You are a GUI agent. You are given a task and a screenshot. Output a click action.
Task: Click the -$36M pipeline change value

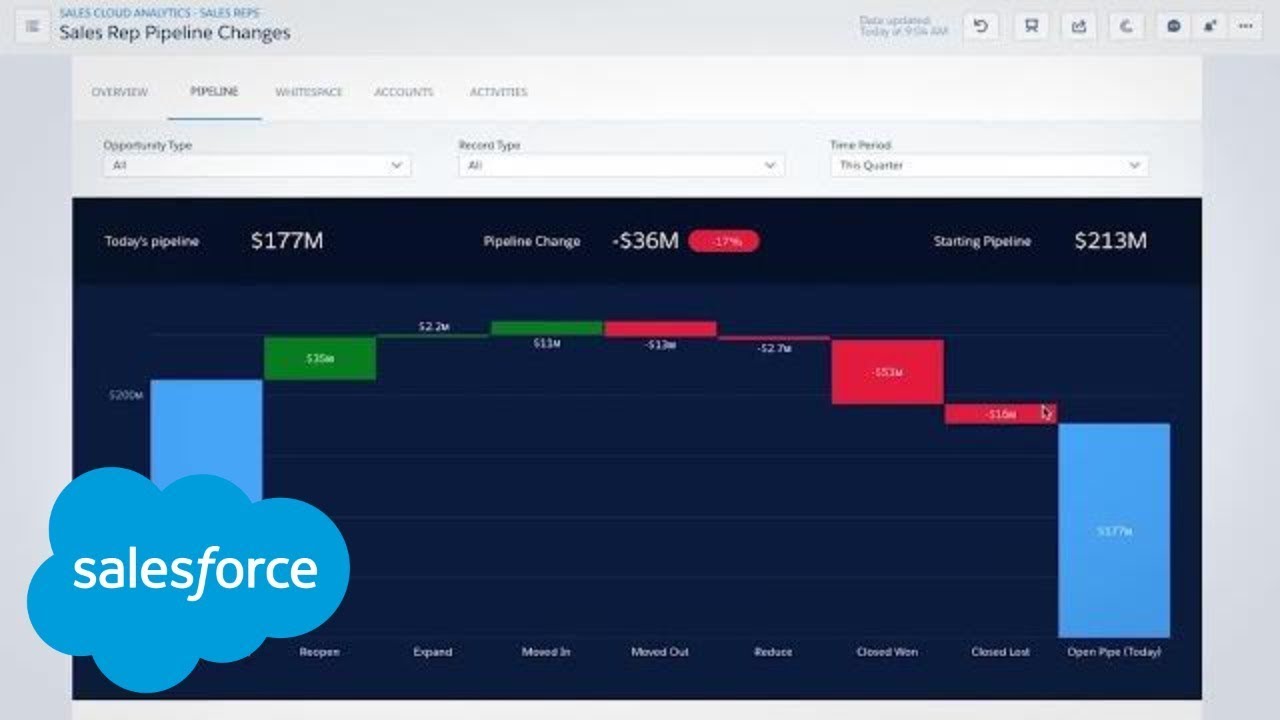pyautogui.click(x=645, y=241)
